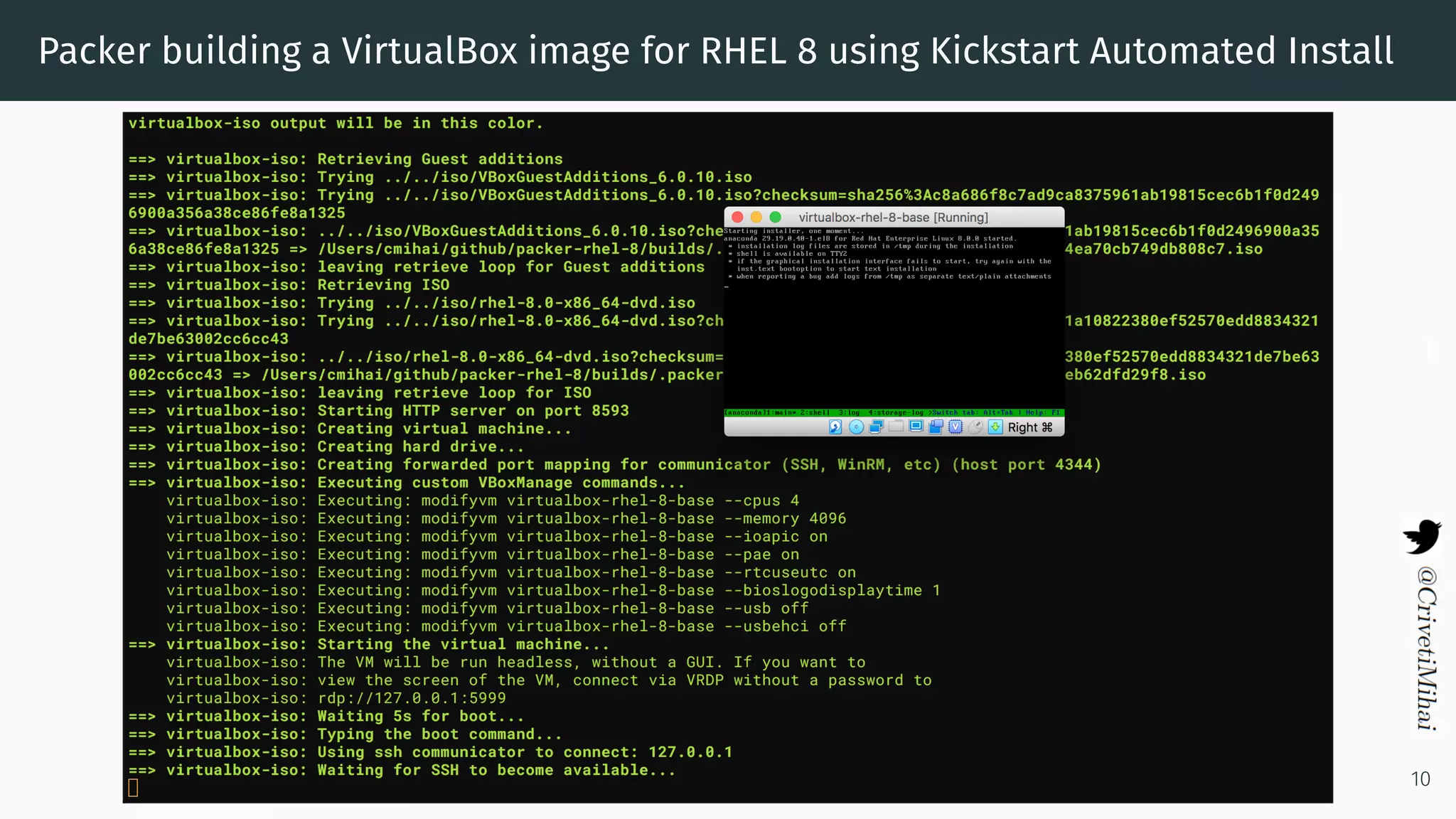Click 'Starting installer, one moment...' in VM window
The height and width of the screenshot is (819, 1456).
793,231
